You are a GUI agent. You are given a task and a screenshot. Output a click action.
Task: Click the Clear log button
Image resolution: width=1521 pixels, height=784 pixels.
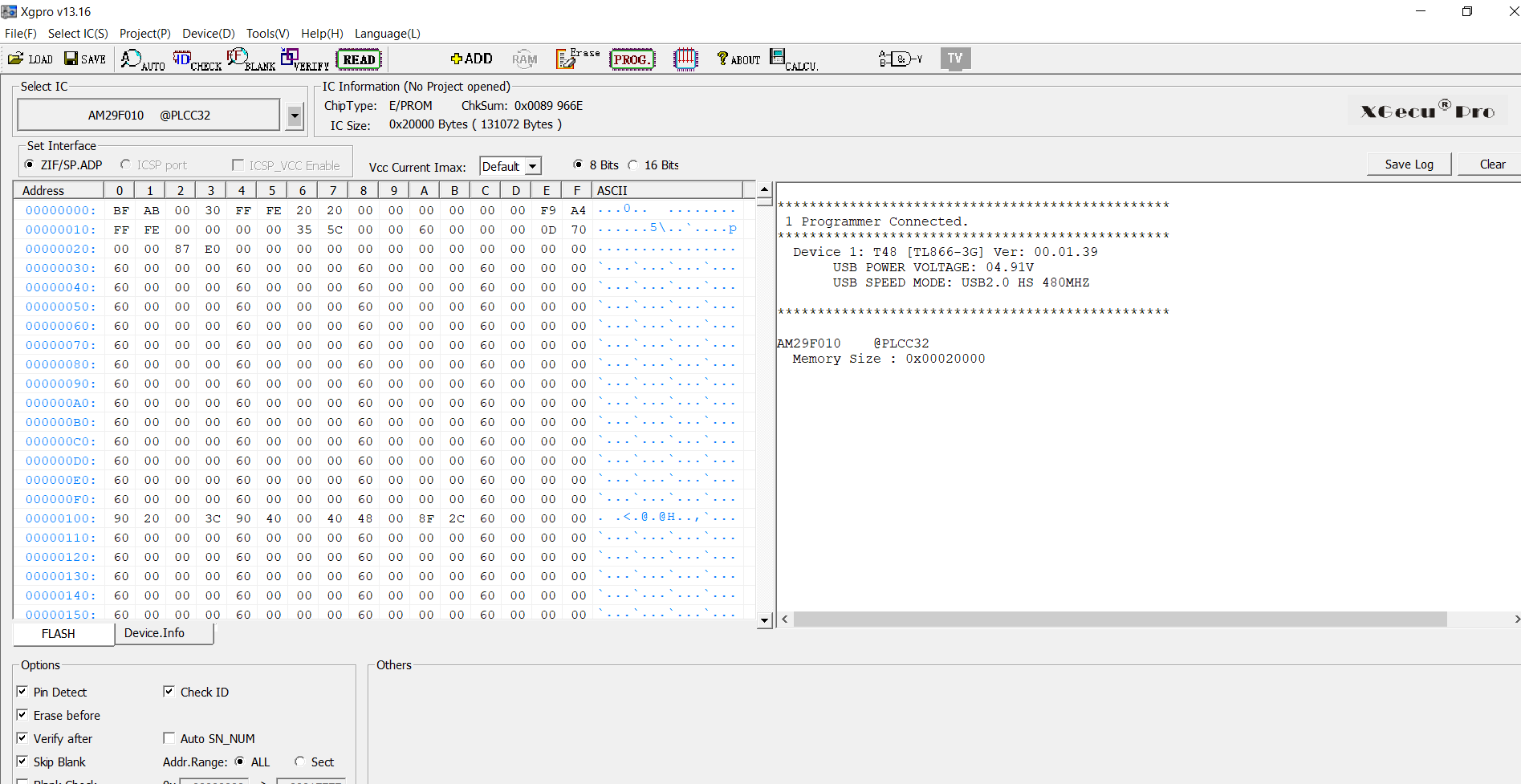click(1491, 165)
